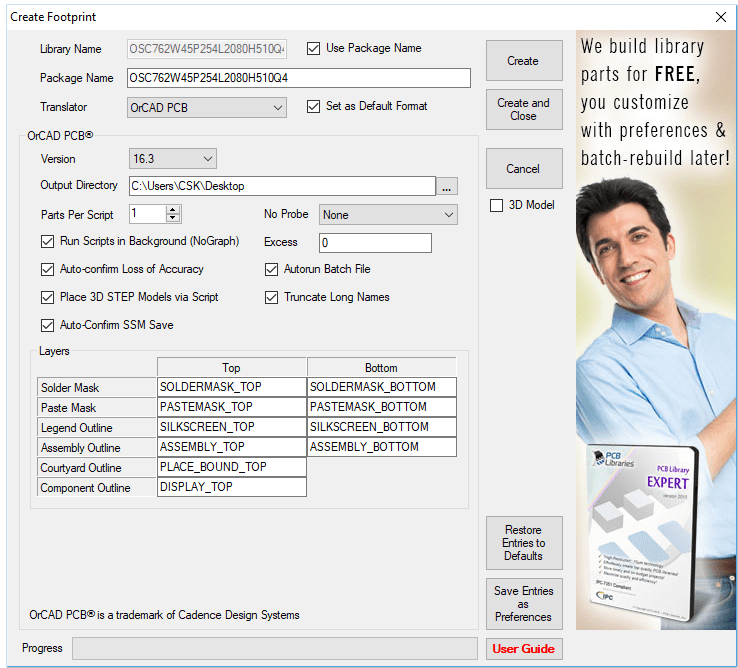This screenshot has width=738, height=668.
Task: Click the Component Outline row label
Action: point(96,487)
